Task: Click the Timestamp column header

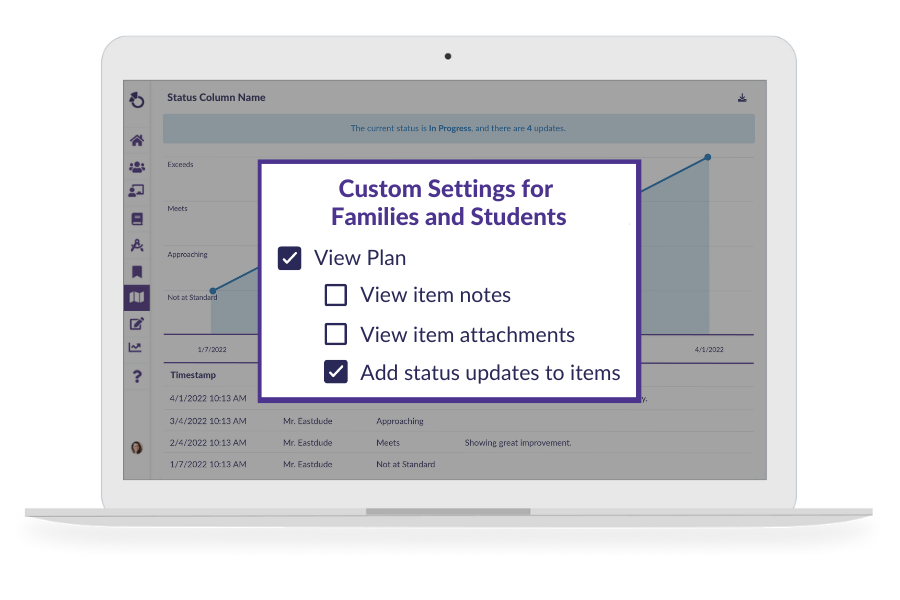Action: click(x=193, y=374)
